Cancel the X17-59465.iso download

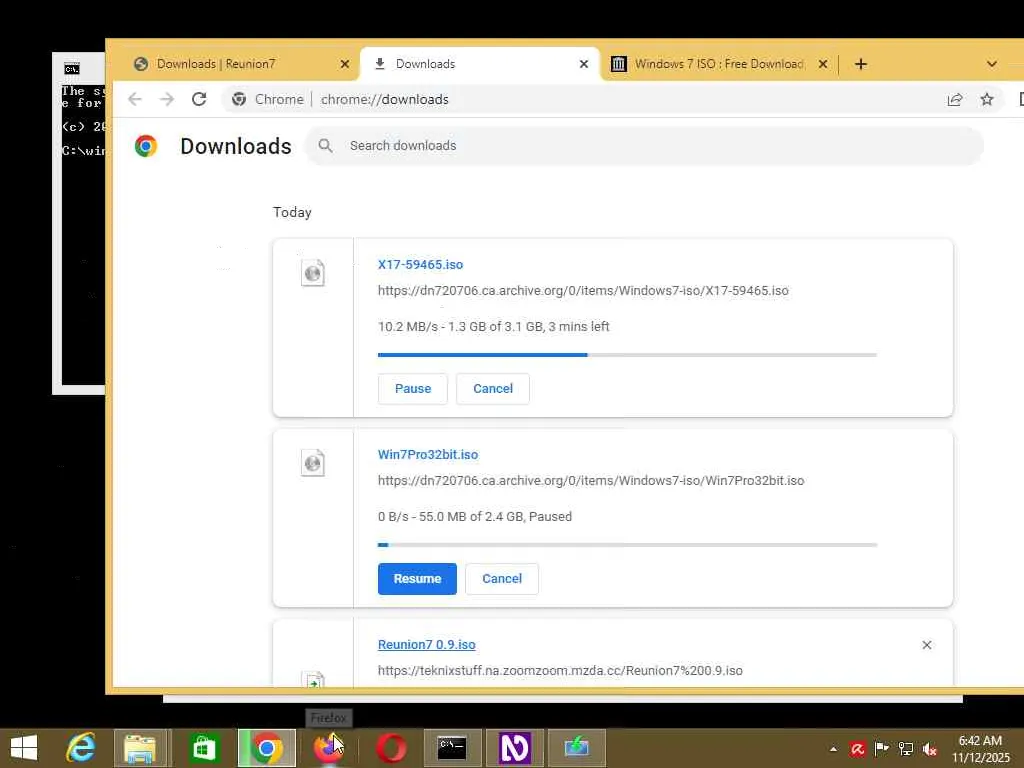click(x=493, y=389)
